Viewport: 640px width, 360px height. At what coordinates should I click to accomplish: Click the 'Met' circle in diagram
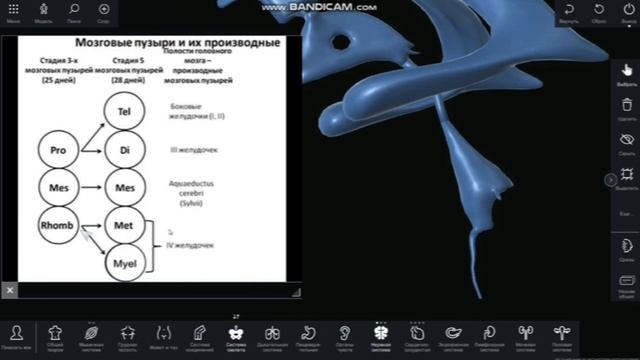pos(124,225)
